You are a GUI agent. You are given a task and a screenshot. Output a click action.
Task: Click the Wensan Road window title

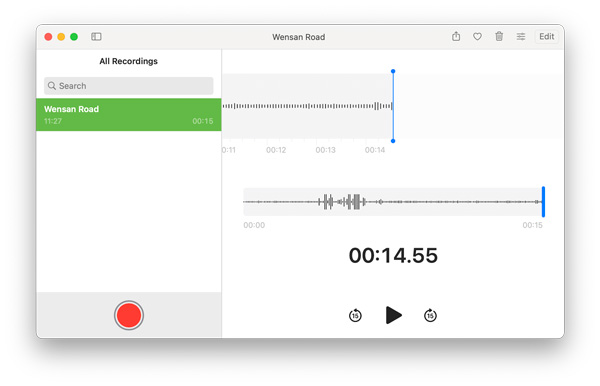coord(298,37)
